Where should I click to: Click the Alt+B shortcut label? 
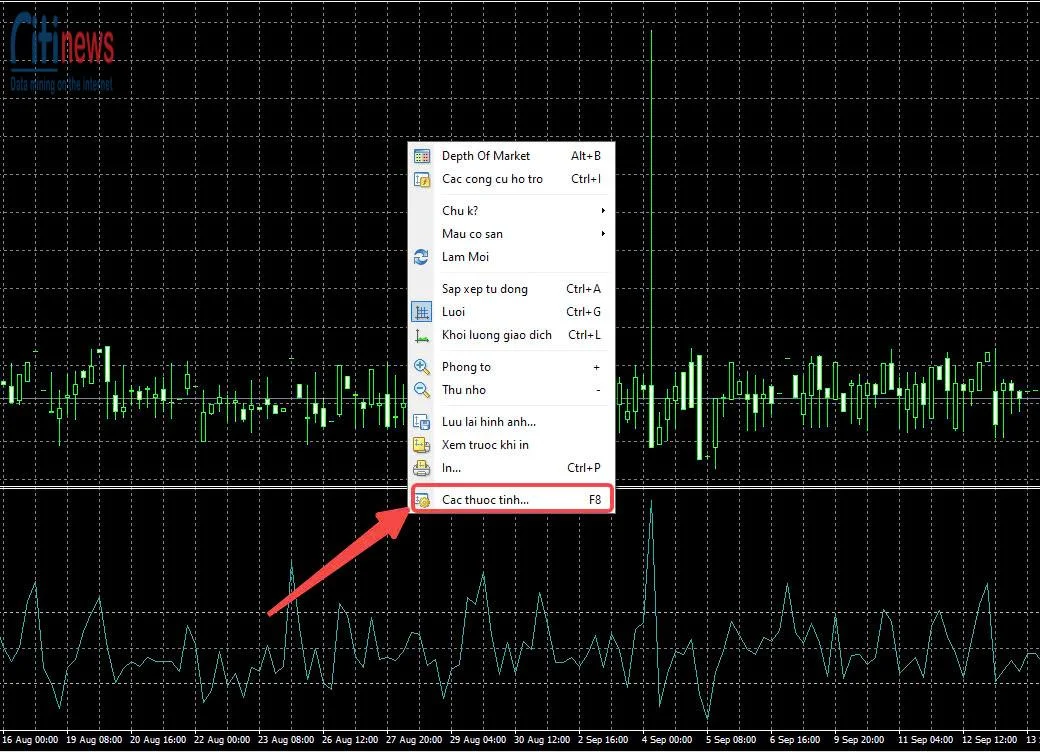(x=586, y=156)
